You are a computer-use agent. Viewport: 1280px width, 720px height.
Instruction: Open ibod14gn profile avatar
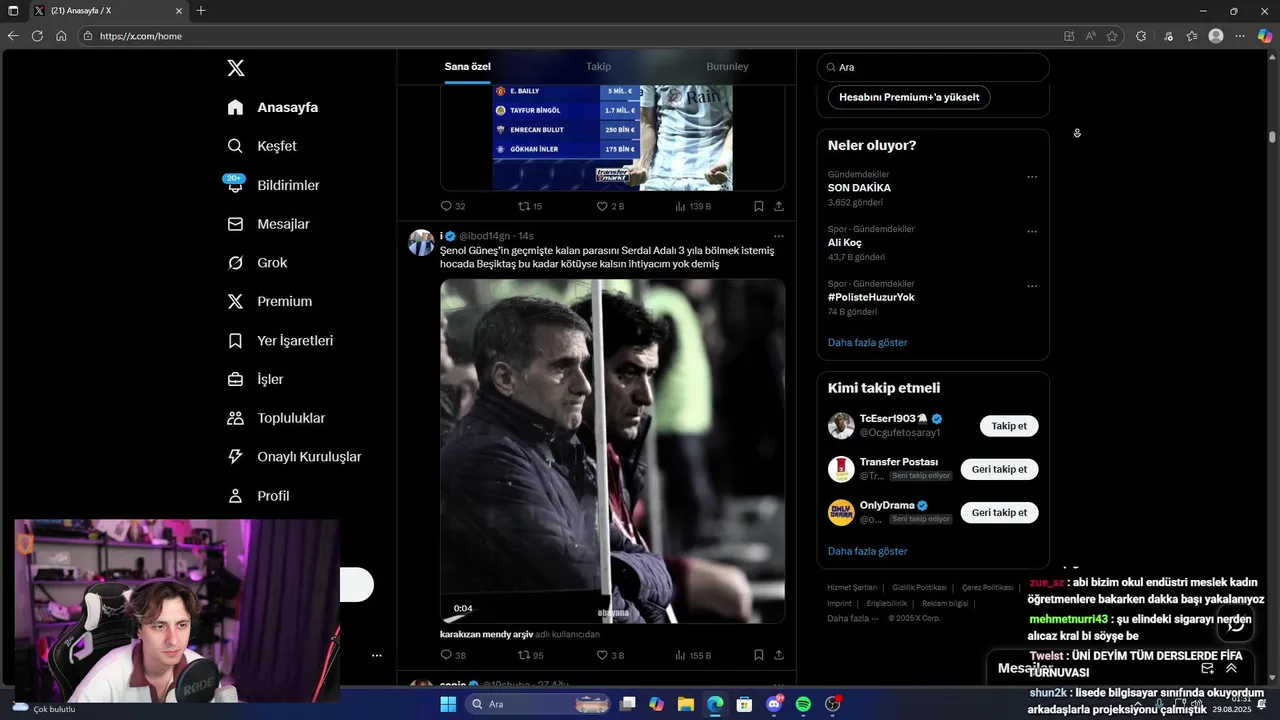tap(421, 242)
